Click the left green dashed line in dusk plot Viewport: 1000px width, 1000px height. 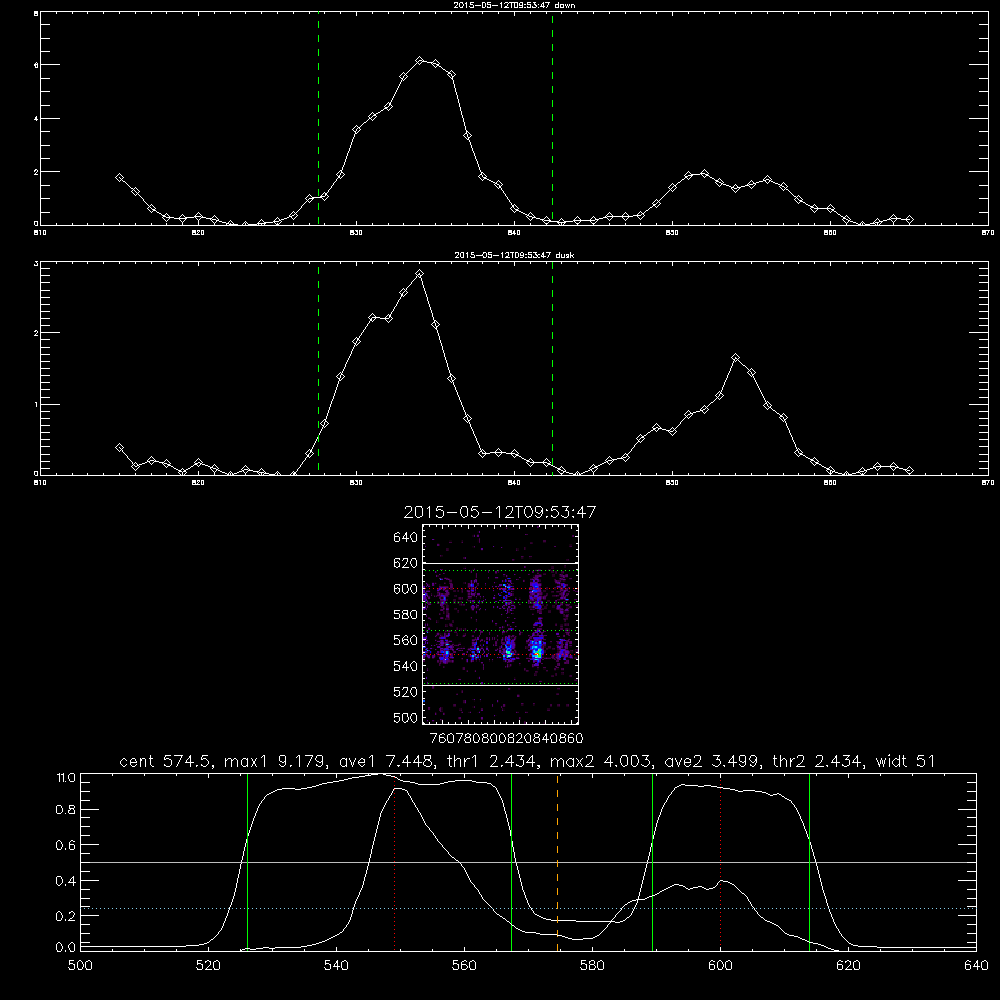point(318,369)
